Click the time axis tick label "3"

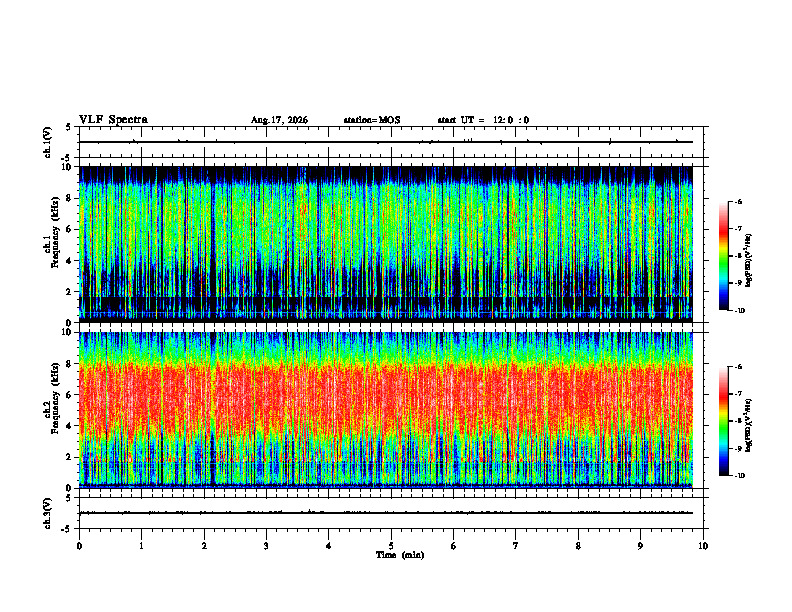266,546
